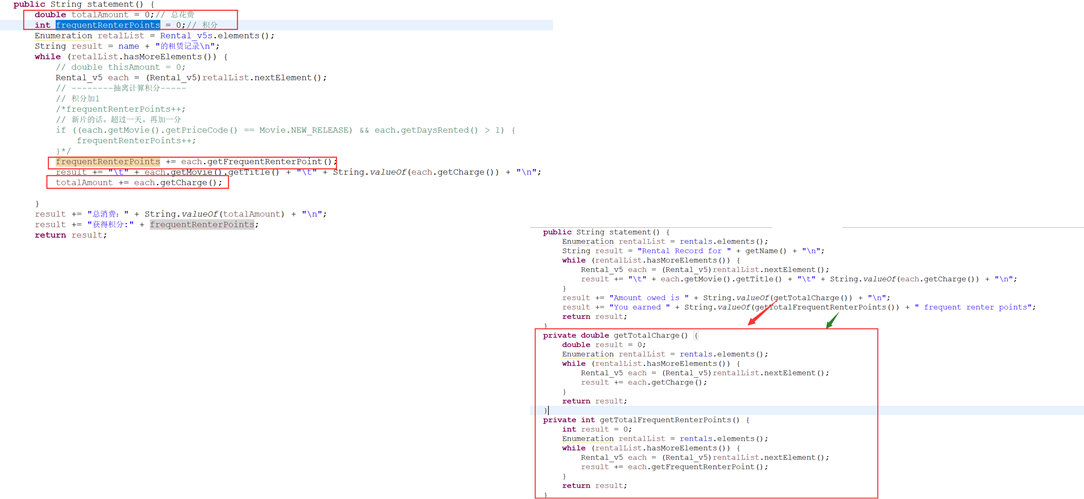Click the blue-selected frequentRenterPoints in int declaration

click(x=107, y=25)
